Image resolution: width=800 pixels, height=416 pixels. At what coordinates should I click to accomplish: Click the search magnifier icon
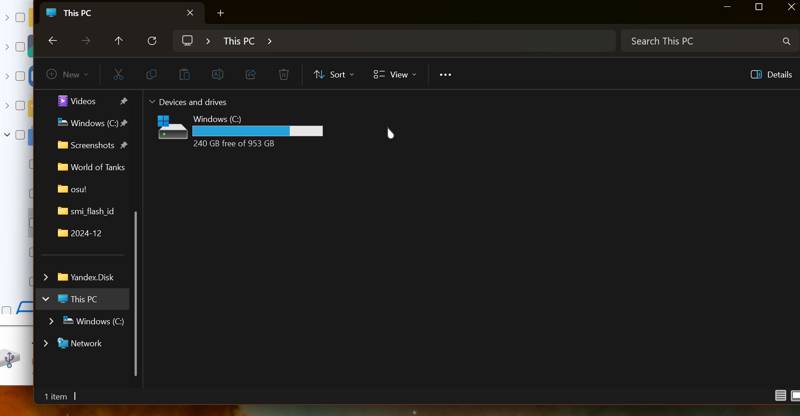(x=786, y=41)
